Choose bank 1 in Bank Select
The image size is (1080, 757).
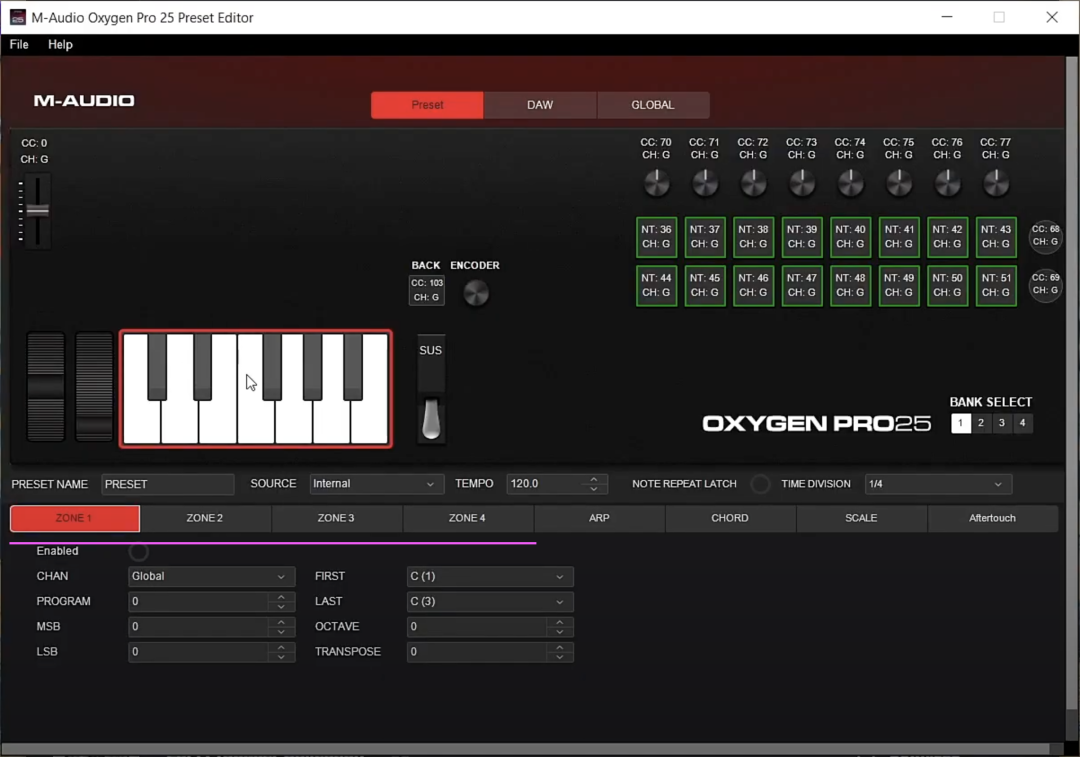tap(960, 423)
